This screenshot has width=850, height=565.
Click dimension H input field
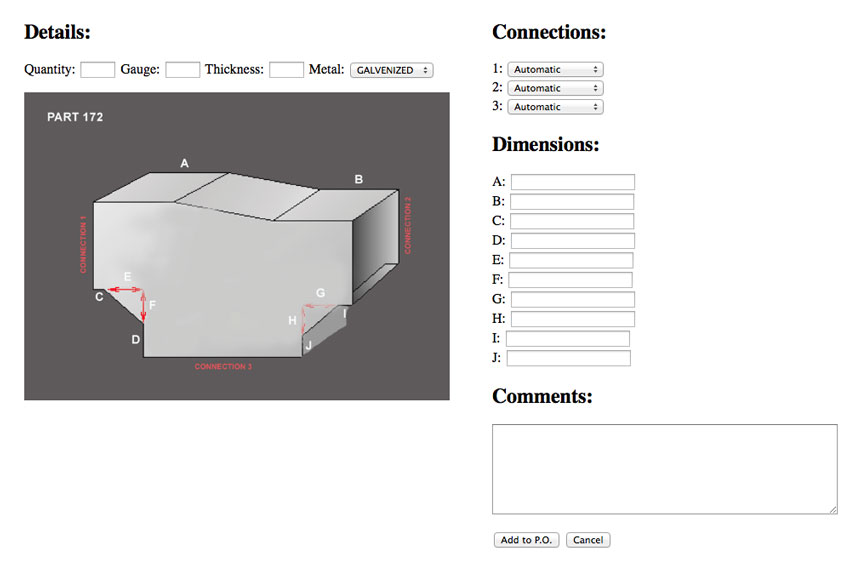pyautogui.click(x=572, y=319)
